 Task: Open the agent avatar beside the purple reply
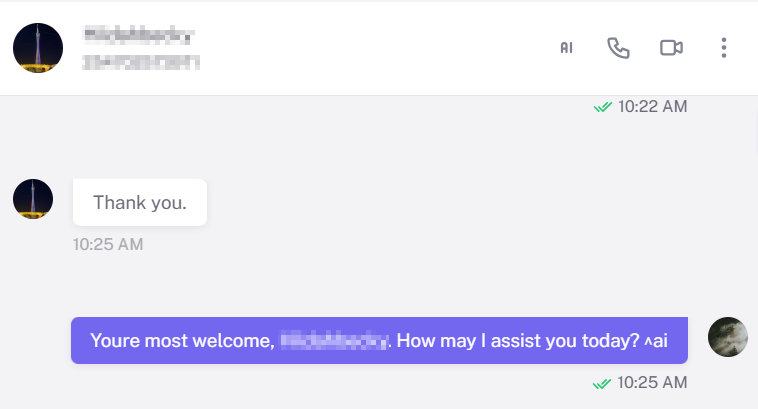[x=728, y=338]
